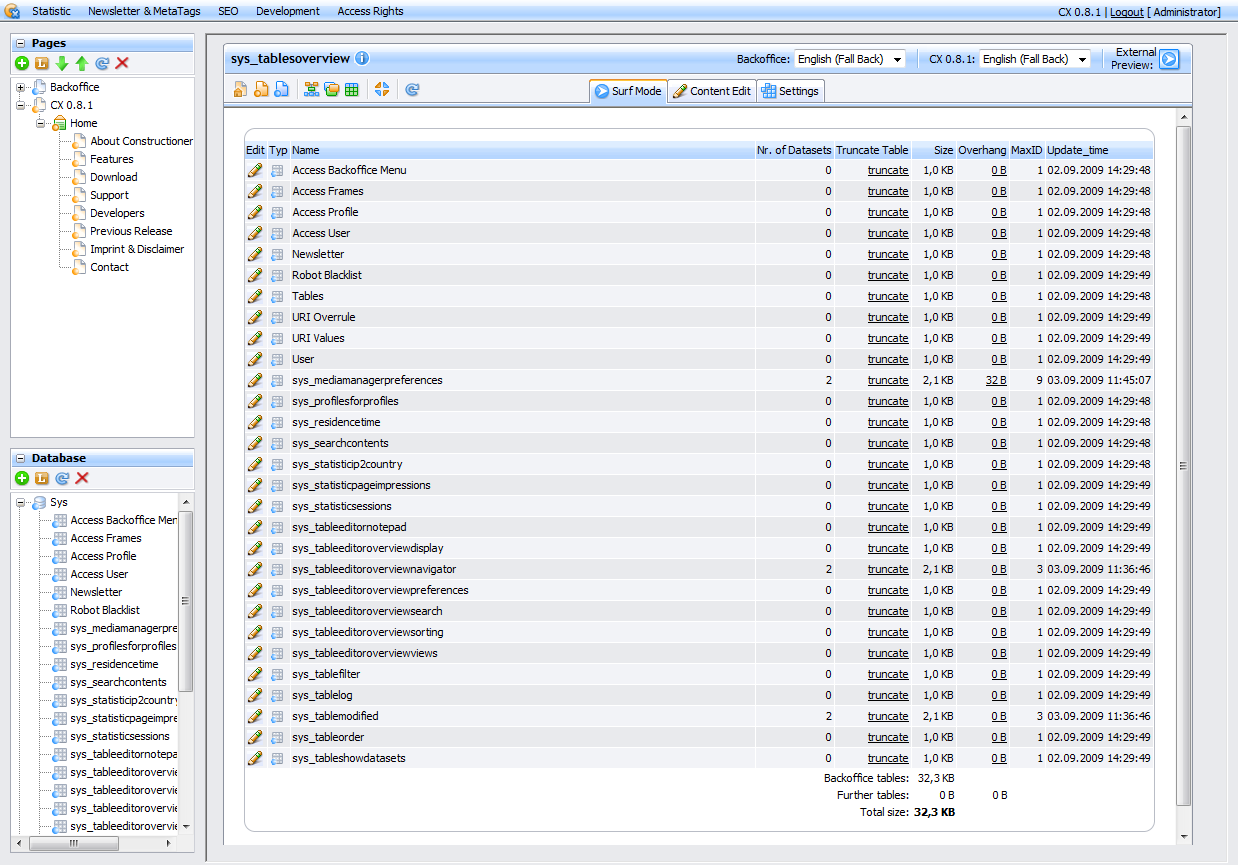Collapse the Database panel

coord(21,458)
